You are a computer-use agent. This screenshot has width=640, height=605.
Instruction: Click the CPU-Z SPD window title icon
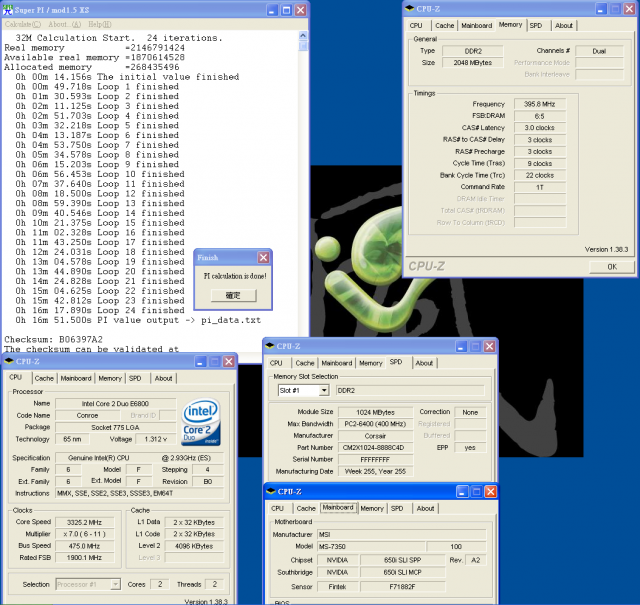coord(269,346)
